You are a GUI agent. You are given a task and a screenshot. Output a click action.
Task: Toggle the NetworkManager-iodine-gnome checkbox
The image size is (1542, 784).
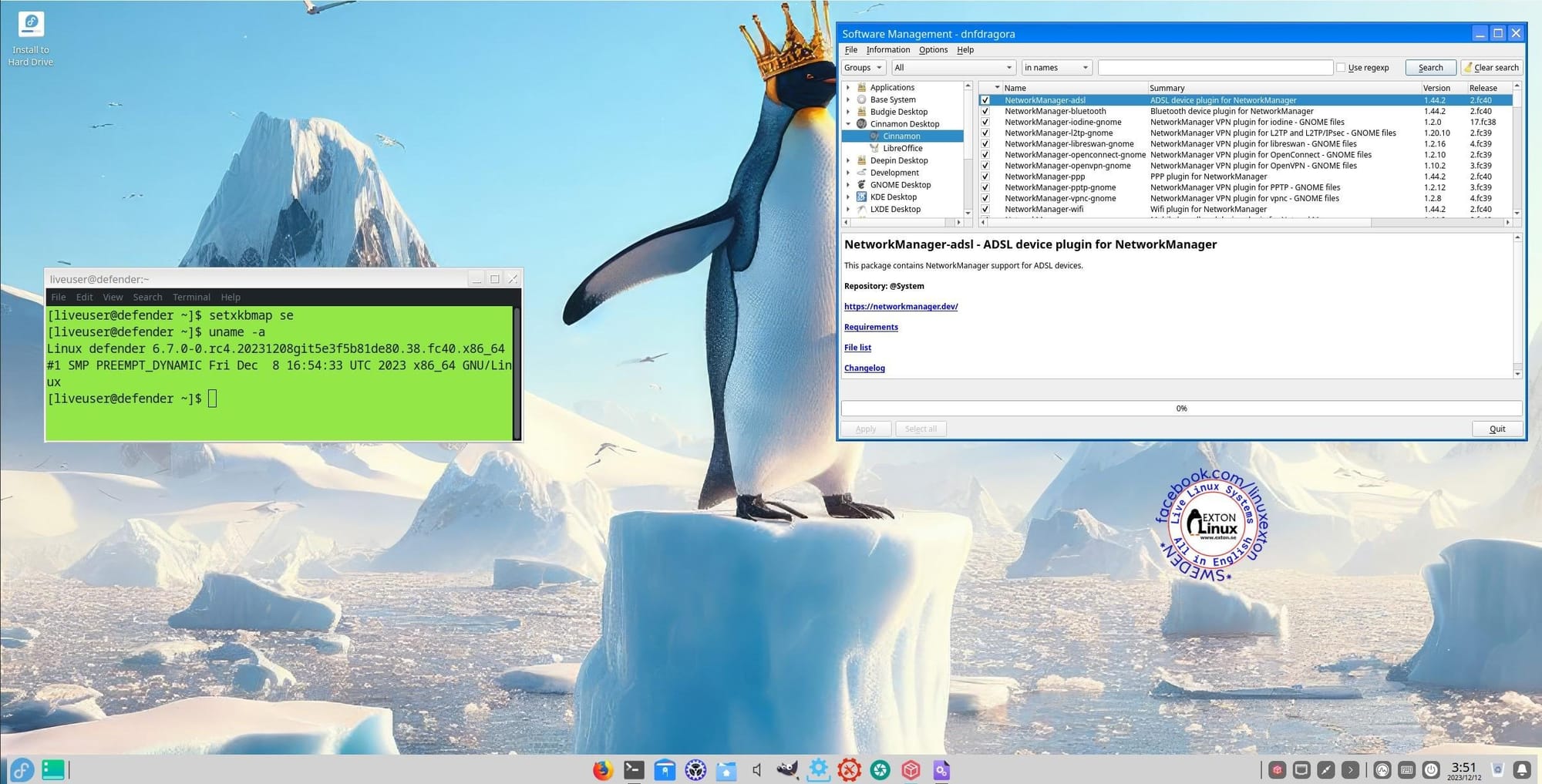985,122
